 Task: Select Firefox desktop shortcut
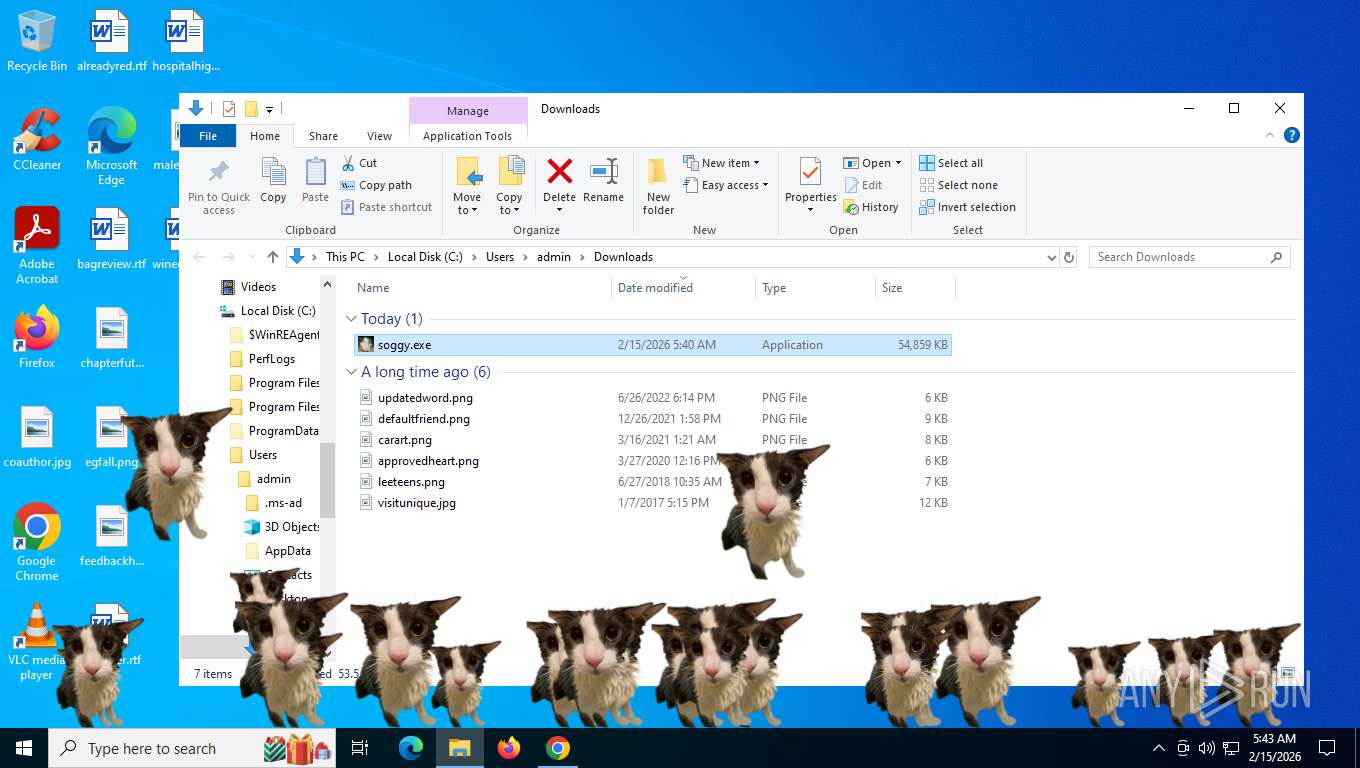(37, 338)
